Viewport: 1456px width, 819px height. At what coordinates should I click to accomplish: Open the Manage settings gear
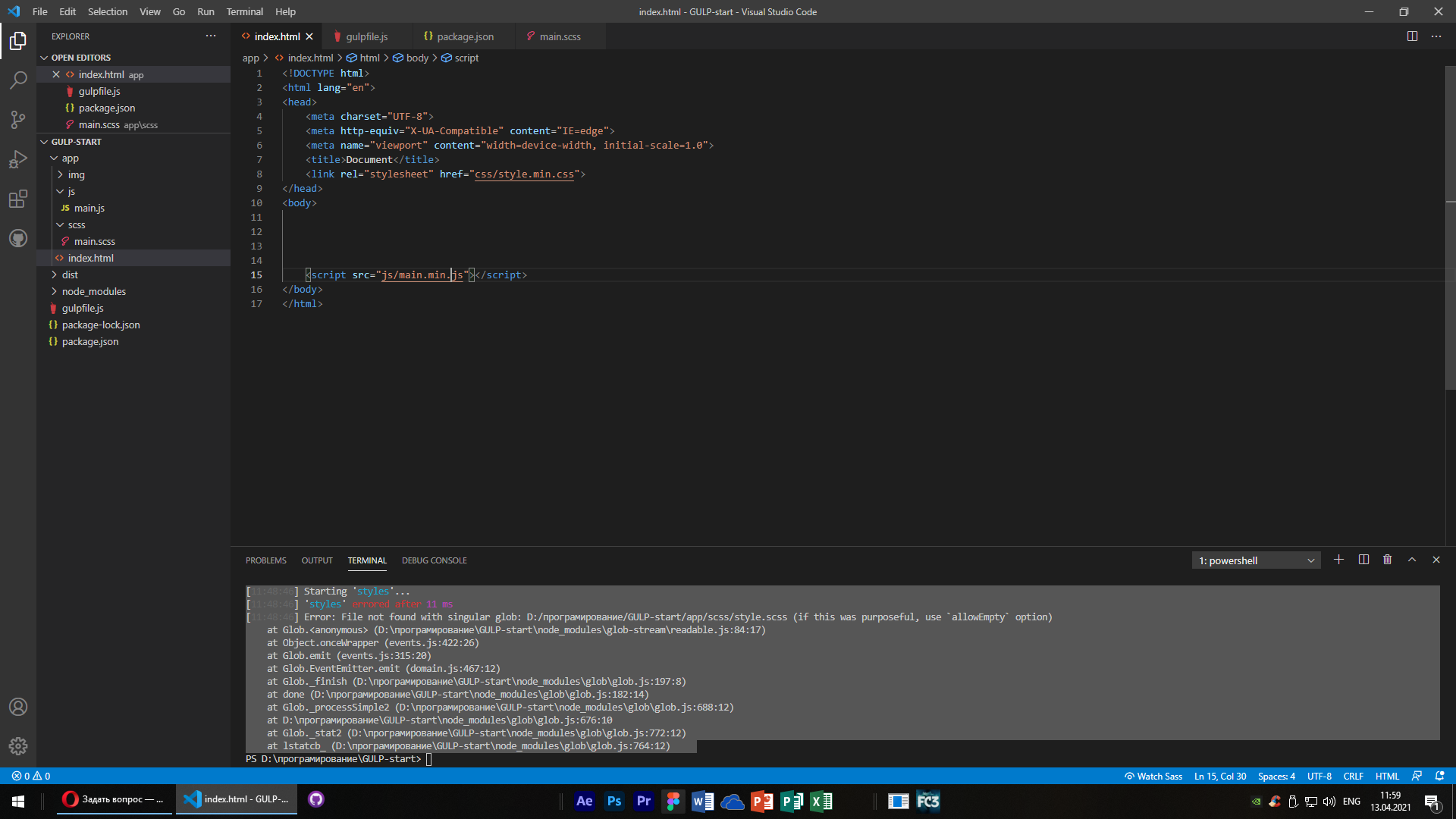coord(18,746)
